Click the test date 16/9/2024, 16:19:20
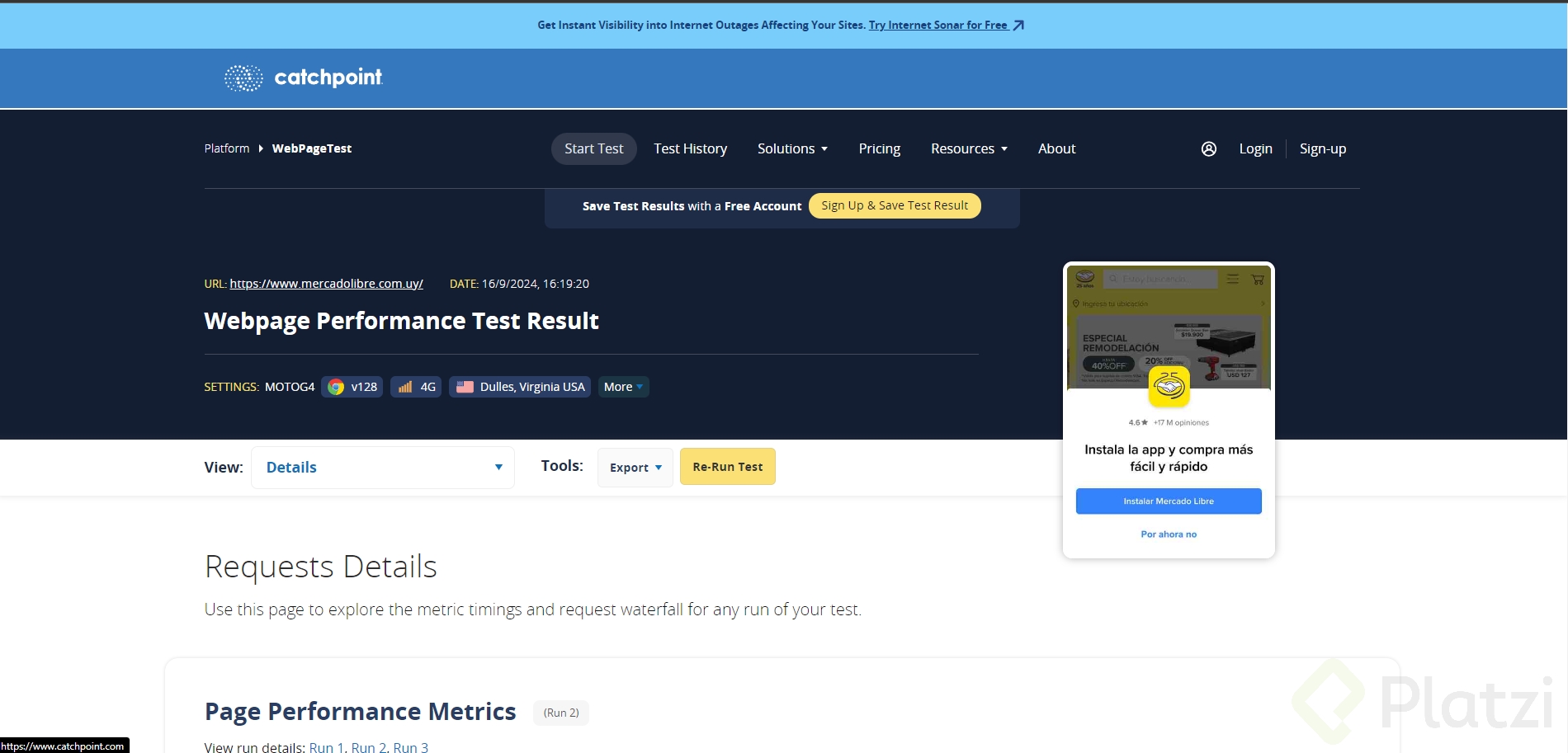The height and width of the screenshot is (753, 1568). click(536, 284)
